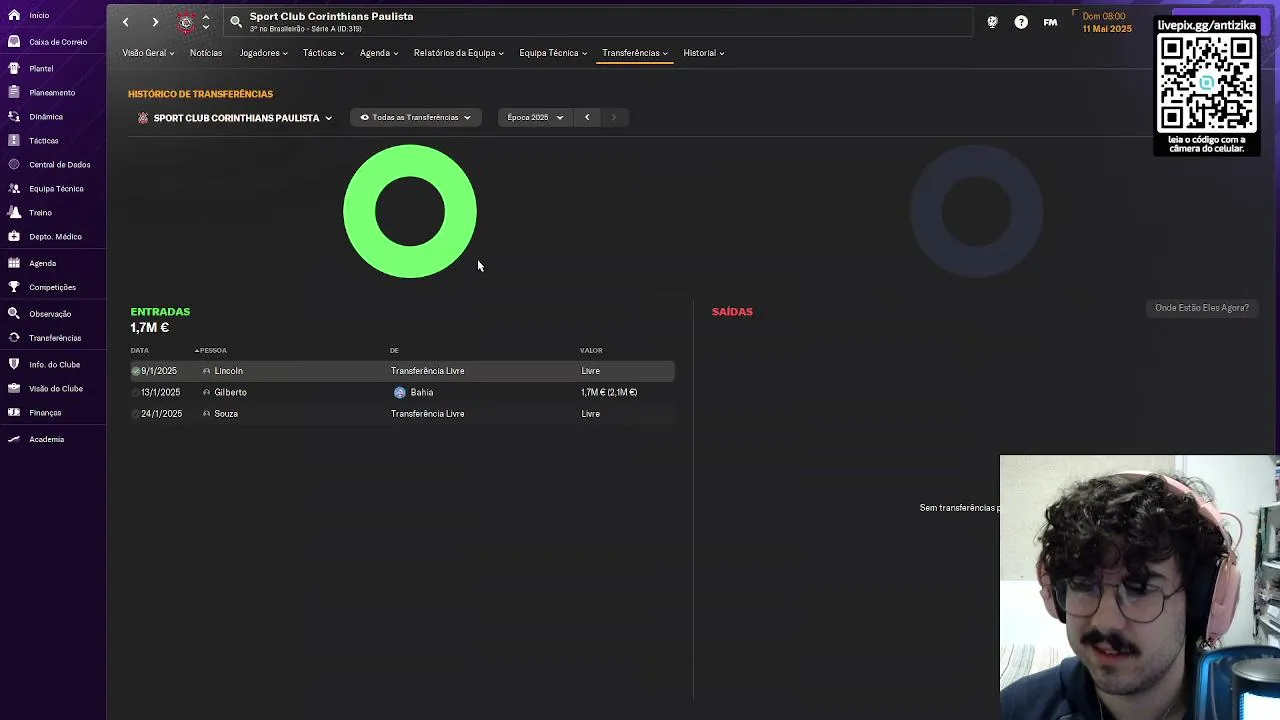Expand the Relatórios da Equipa menu

459,53
